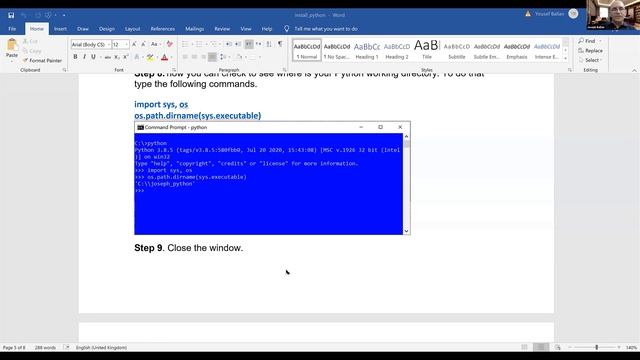Open the Select dropdown in Editing group
The height and width of the screenshot is (360, 640).
[590, 60]
